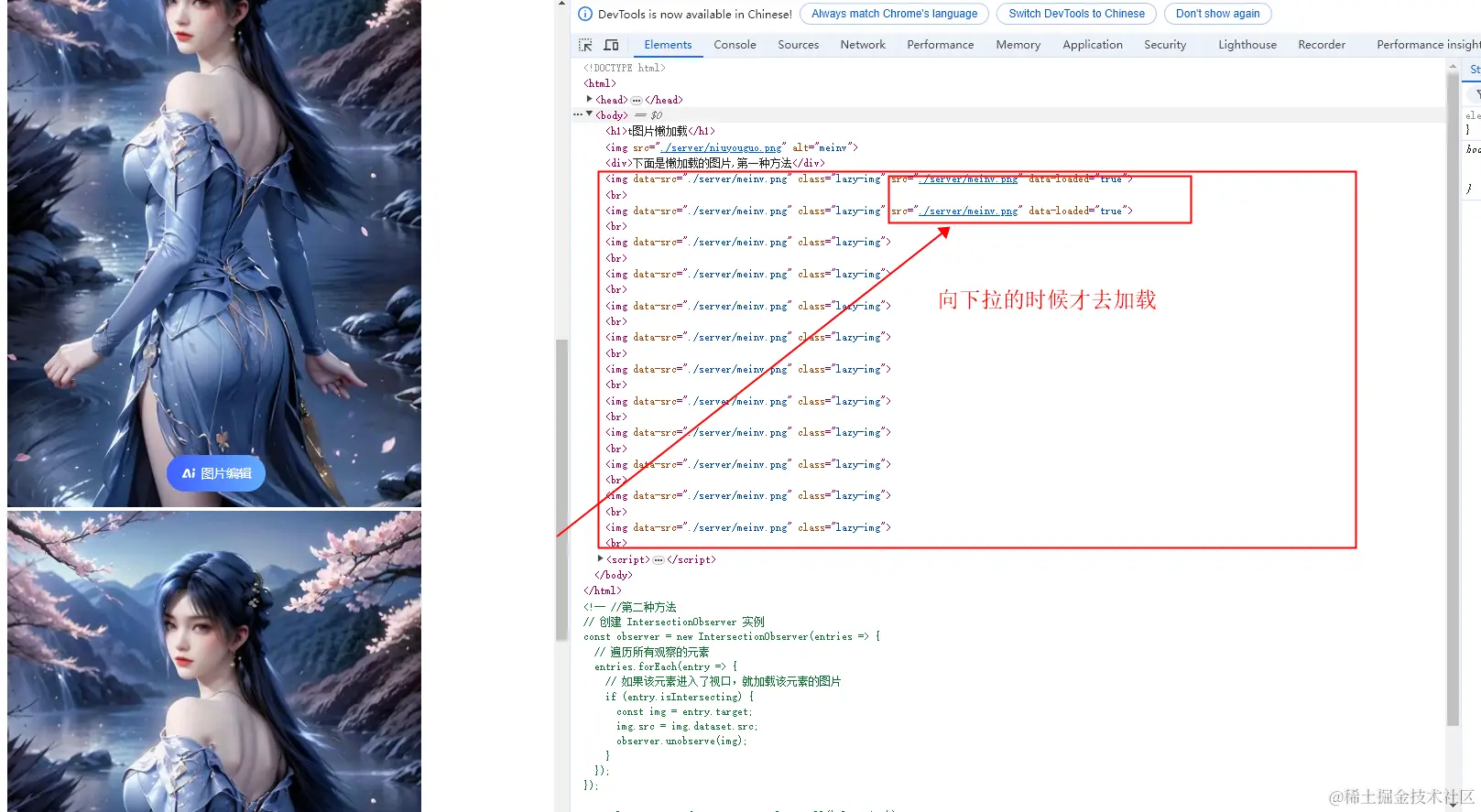Open the Console tab
This screenshot has width=1481, height=812.
point(735,45)
